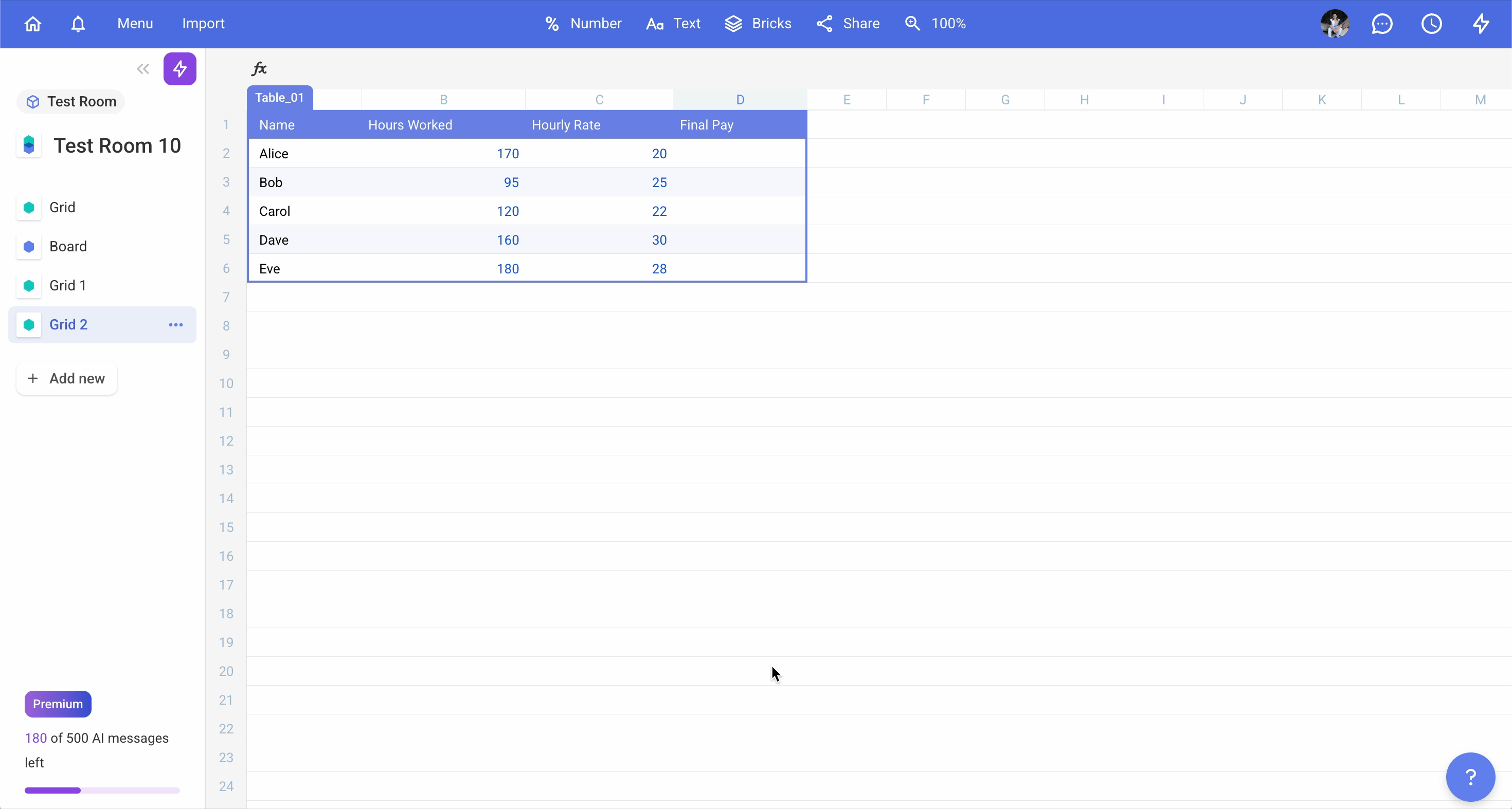
Task: Open the help question mark button
Action: click(1470, 777)
